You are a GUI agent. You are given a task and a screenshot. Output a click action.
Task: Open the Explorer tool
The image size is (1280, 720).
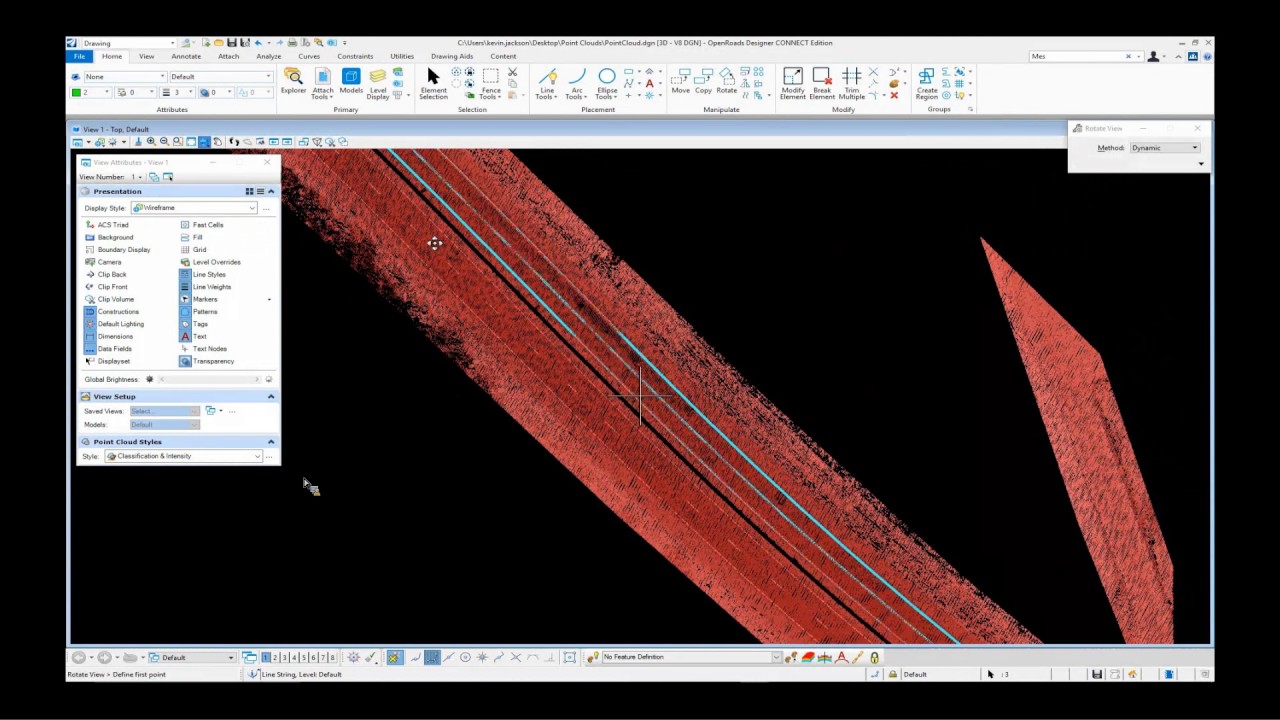point(293,82)
